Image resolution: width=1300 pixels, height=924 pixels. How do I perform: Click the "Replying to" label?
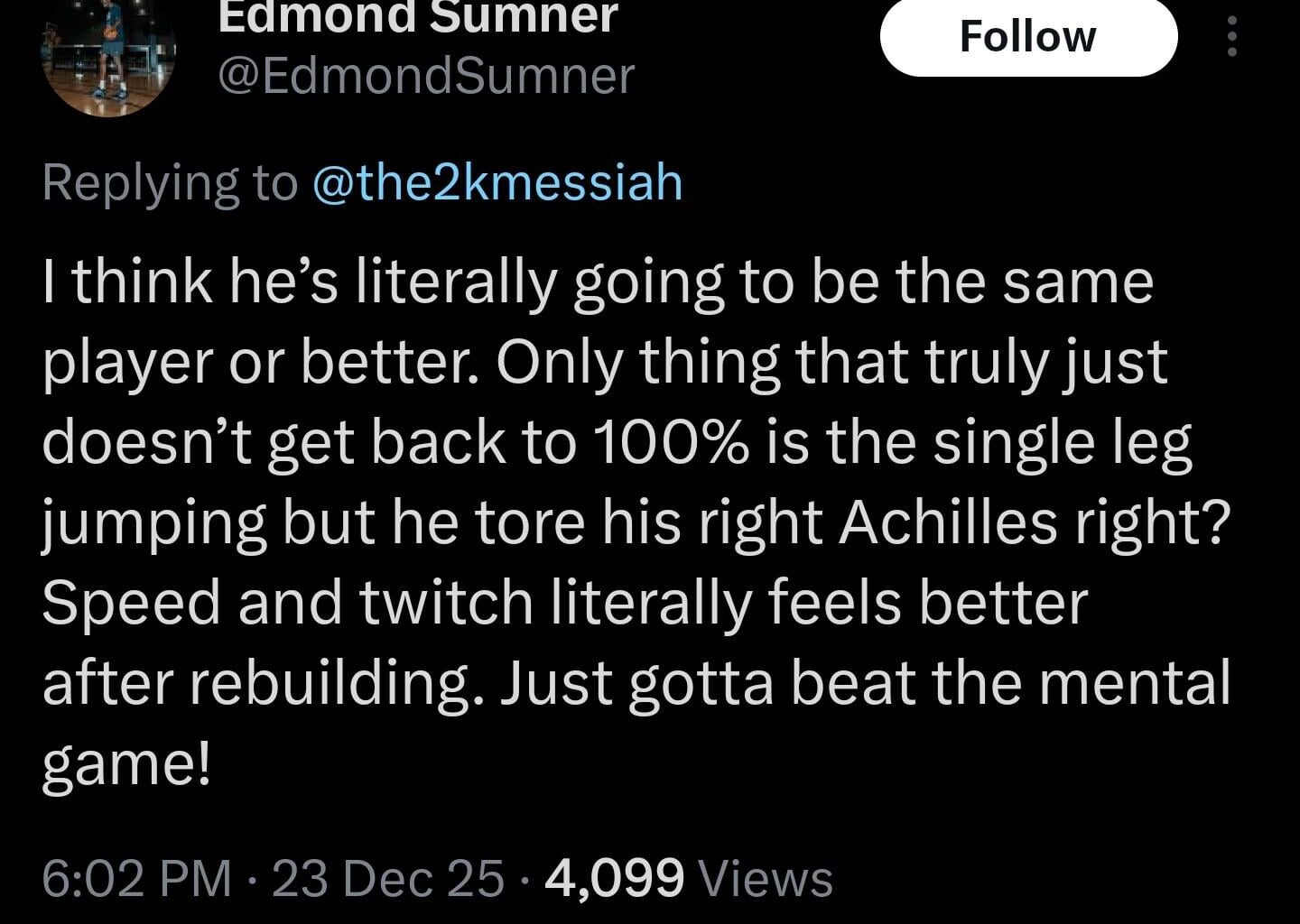point(169,181)
